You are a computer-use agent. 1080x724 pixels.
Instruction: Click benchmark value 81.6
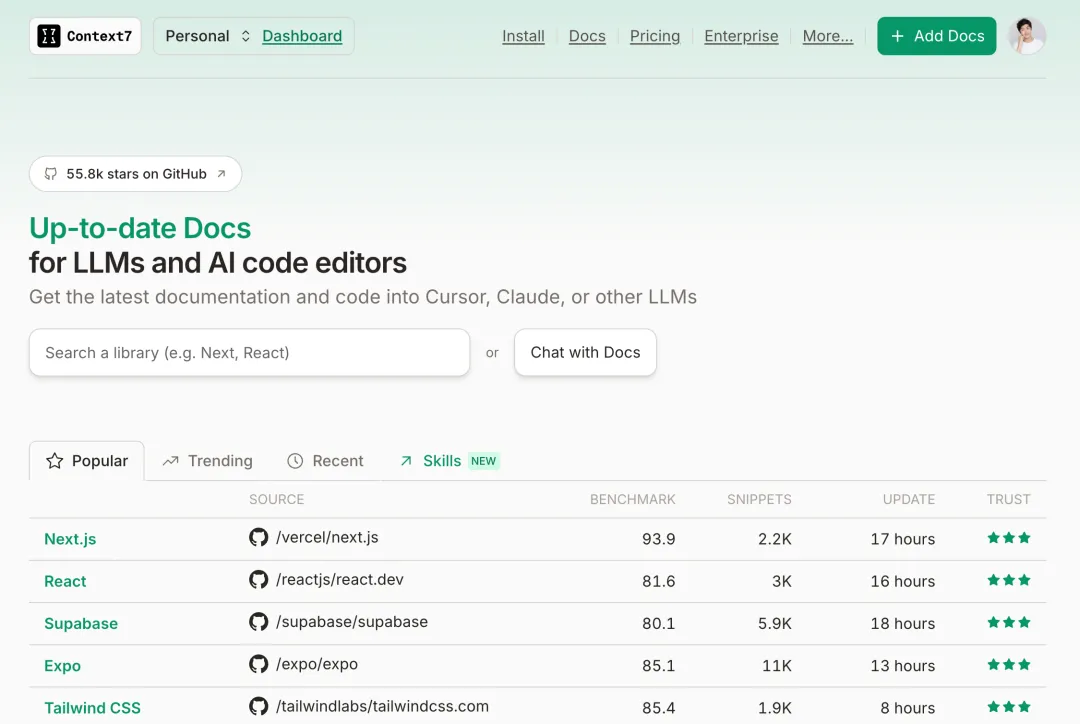(658, 581)
